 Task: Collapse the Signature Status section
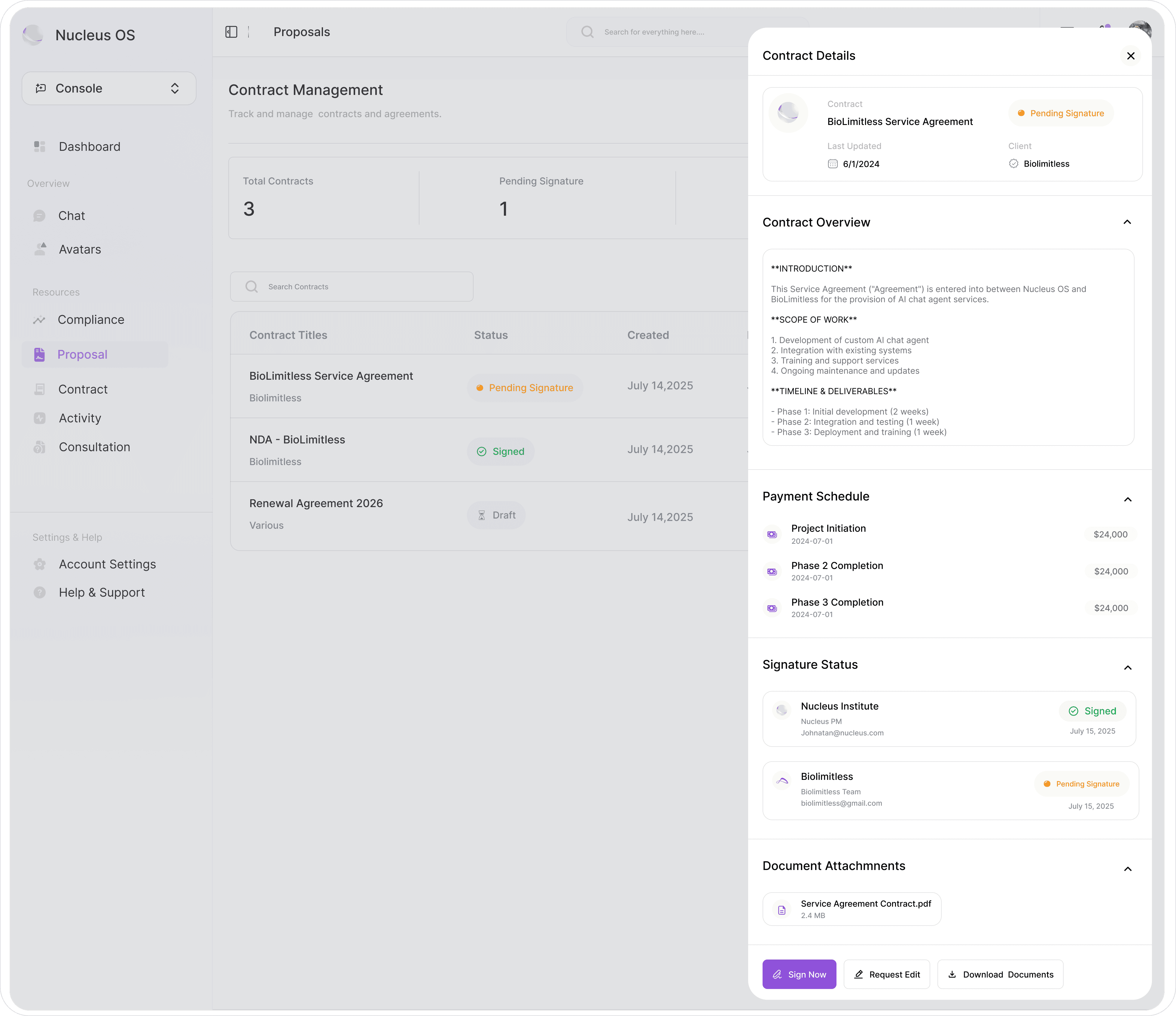tap(1127, 668)
